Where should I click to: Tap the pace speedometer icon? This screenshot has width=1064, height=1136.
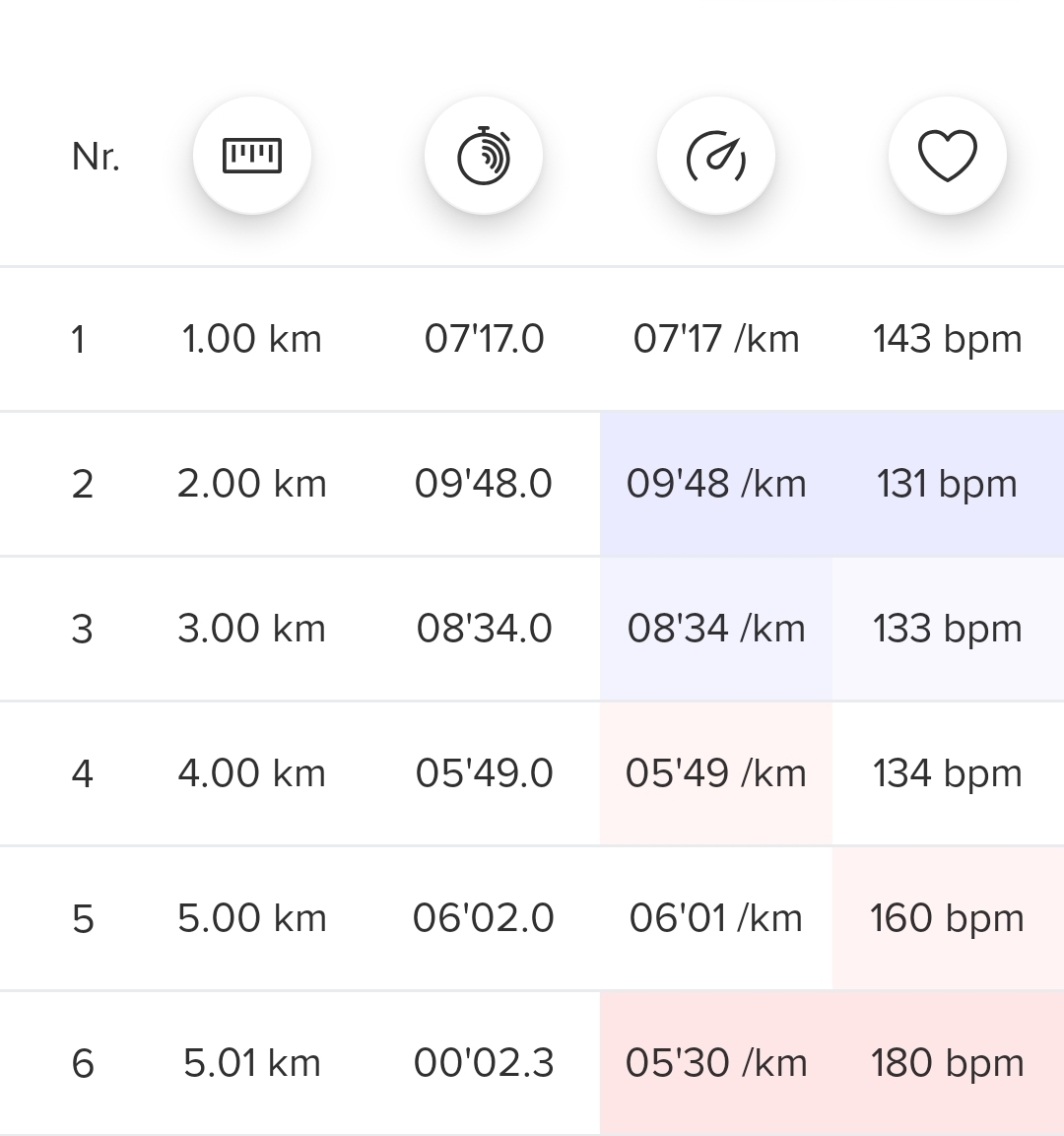716,156
